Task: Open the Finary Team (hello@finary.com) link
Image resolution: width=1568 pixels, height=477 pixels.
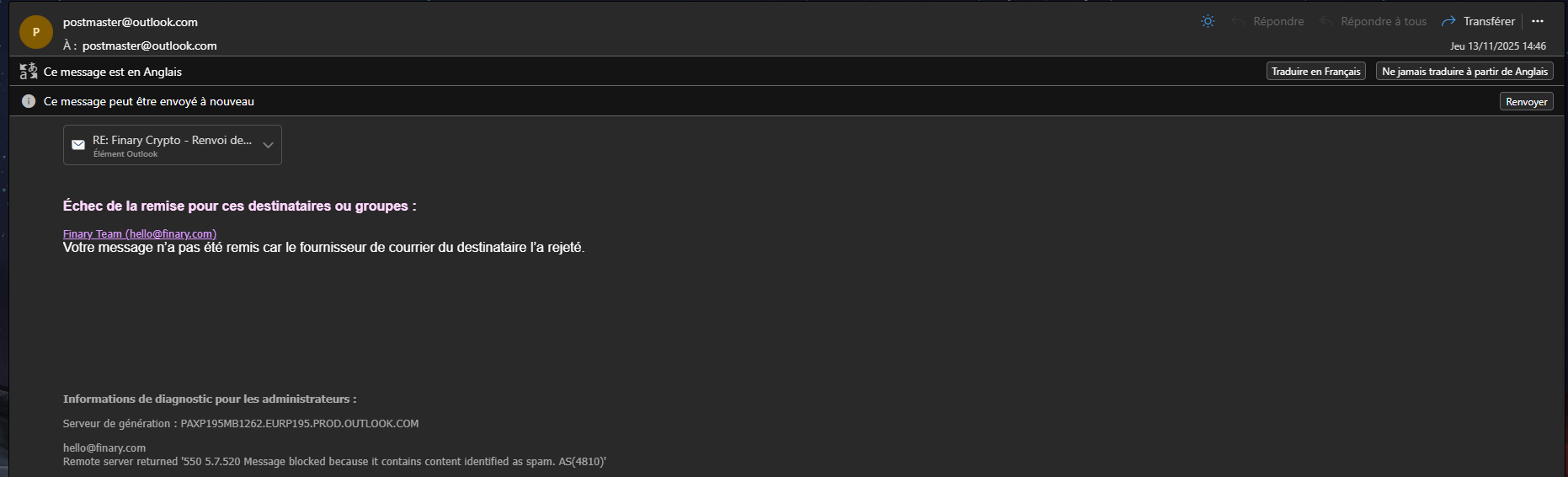Action: 140,234
